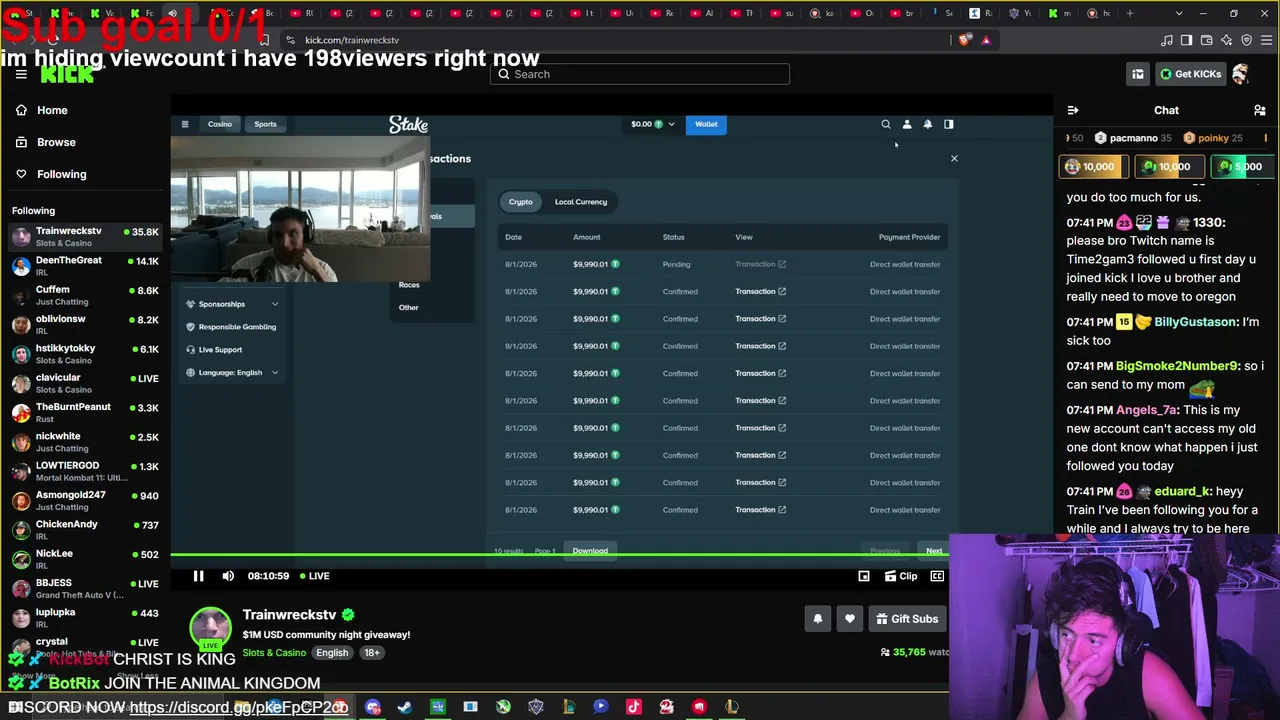
Task: Toggle the Stake side panel icon
Action: tap(949, 124)
